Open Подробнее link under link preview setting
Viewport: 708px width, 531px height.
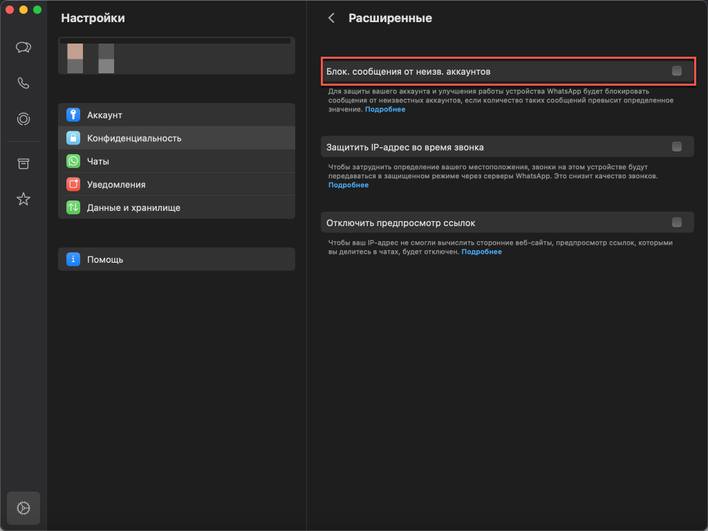pos(481,252)
